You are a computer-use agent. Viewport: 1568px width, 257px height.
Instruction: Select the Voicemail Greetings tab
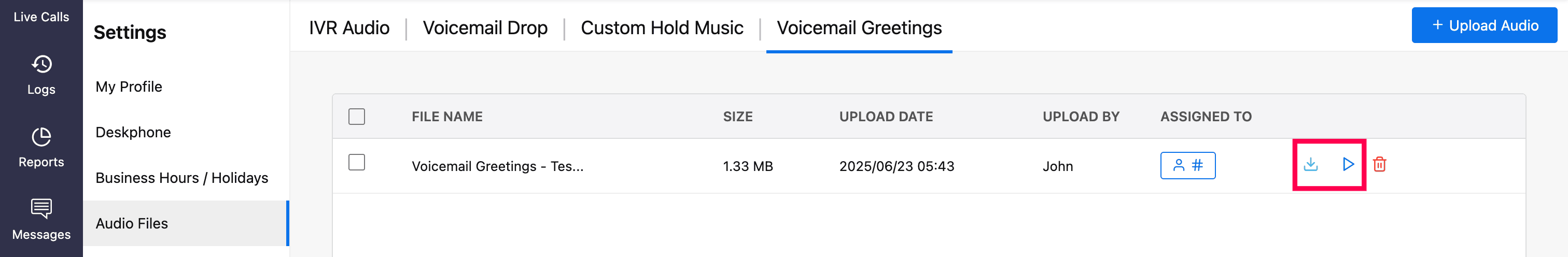coord(859,28)
